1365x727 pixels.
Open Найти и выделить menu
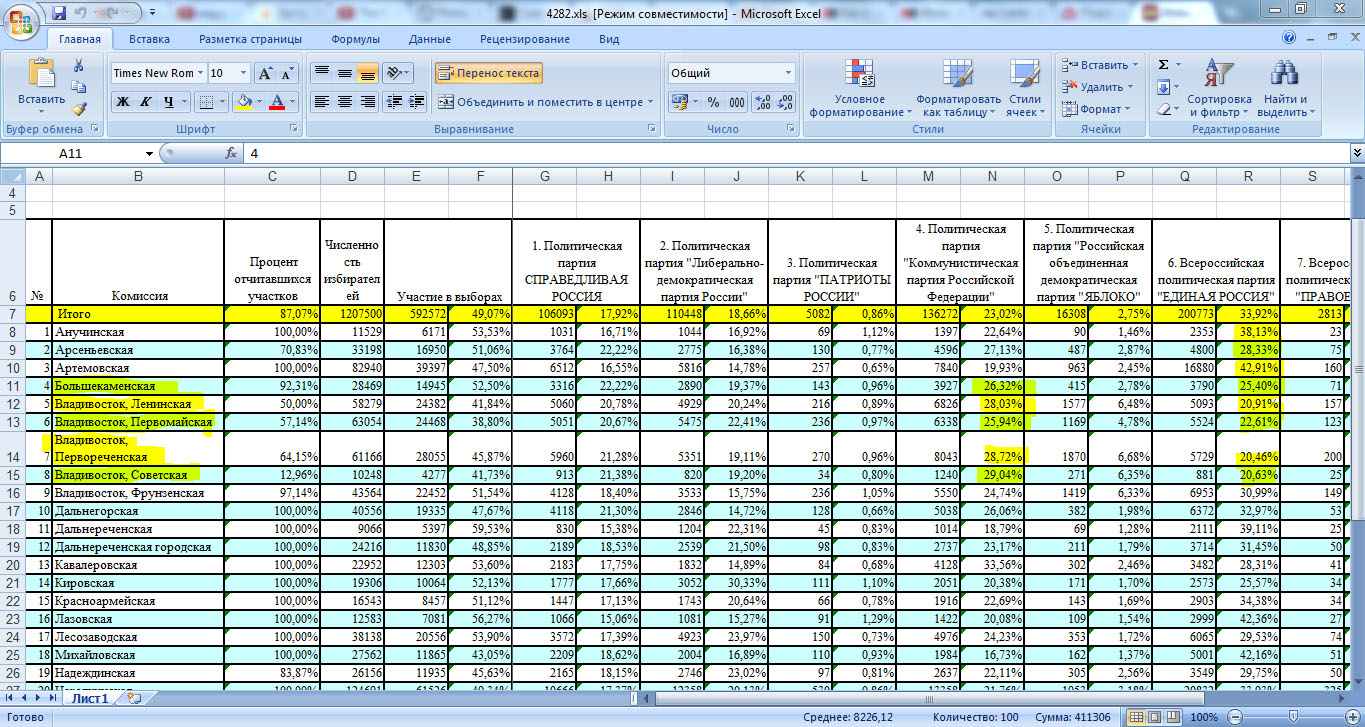coord(1283,89)
